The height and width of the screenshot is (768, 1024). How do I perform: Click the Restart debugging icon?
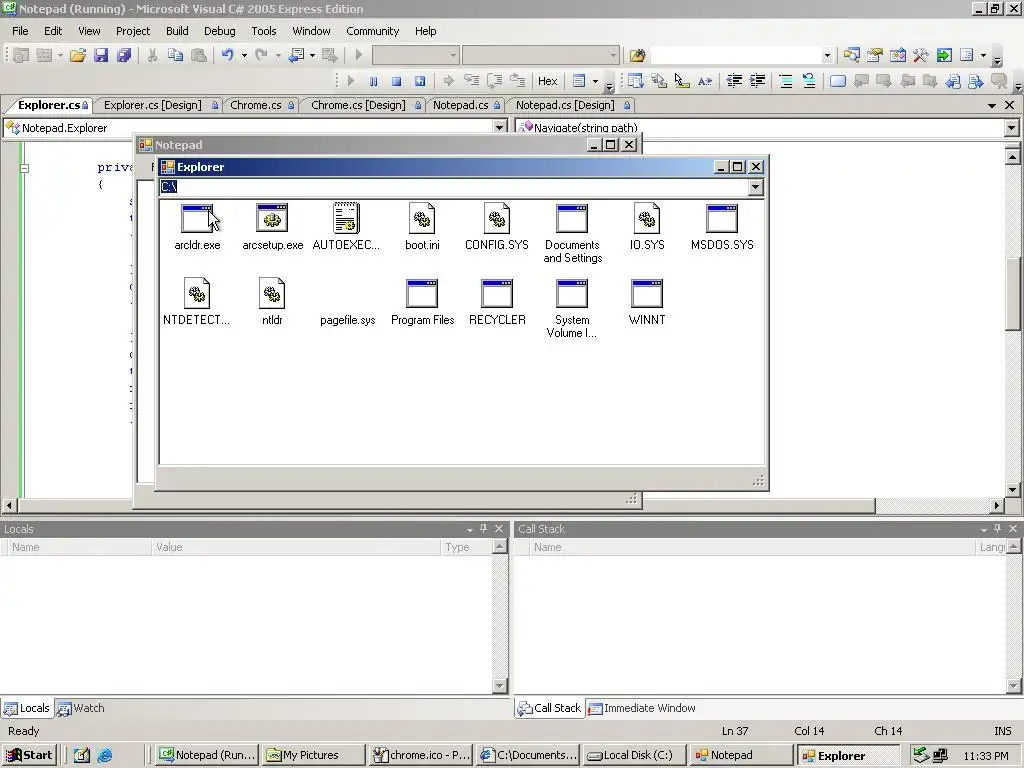[x=420, y=81]
